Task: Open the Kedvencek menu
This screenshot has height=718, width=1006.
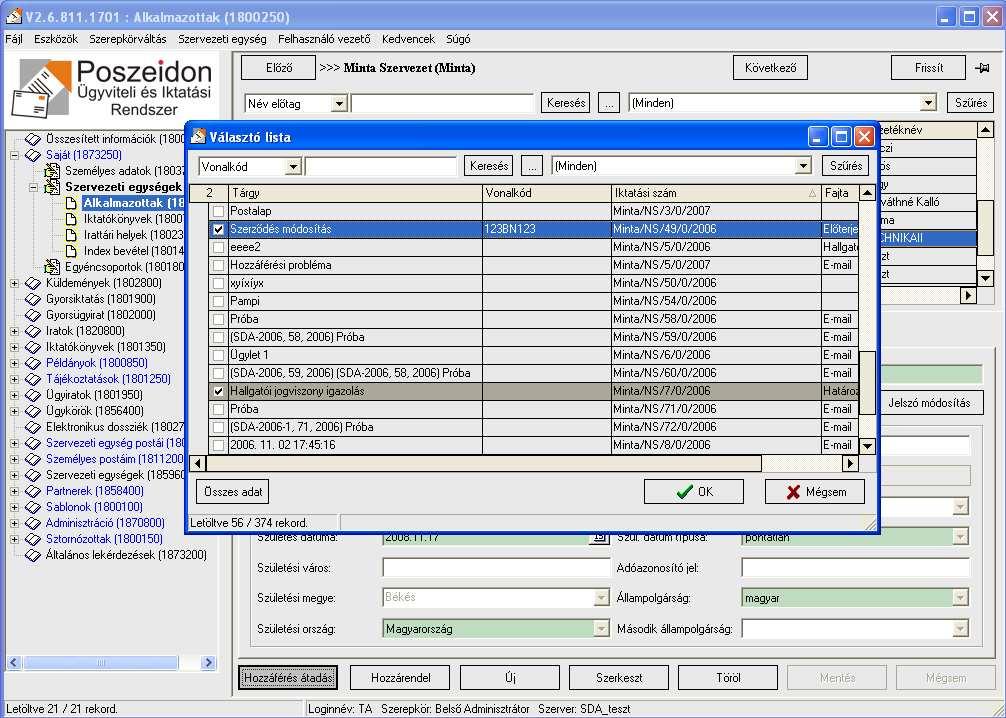Action: (408, 39)
